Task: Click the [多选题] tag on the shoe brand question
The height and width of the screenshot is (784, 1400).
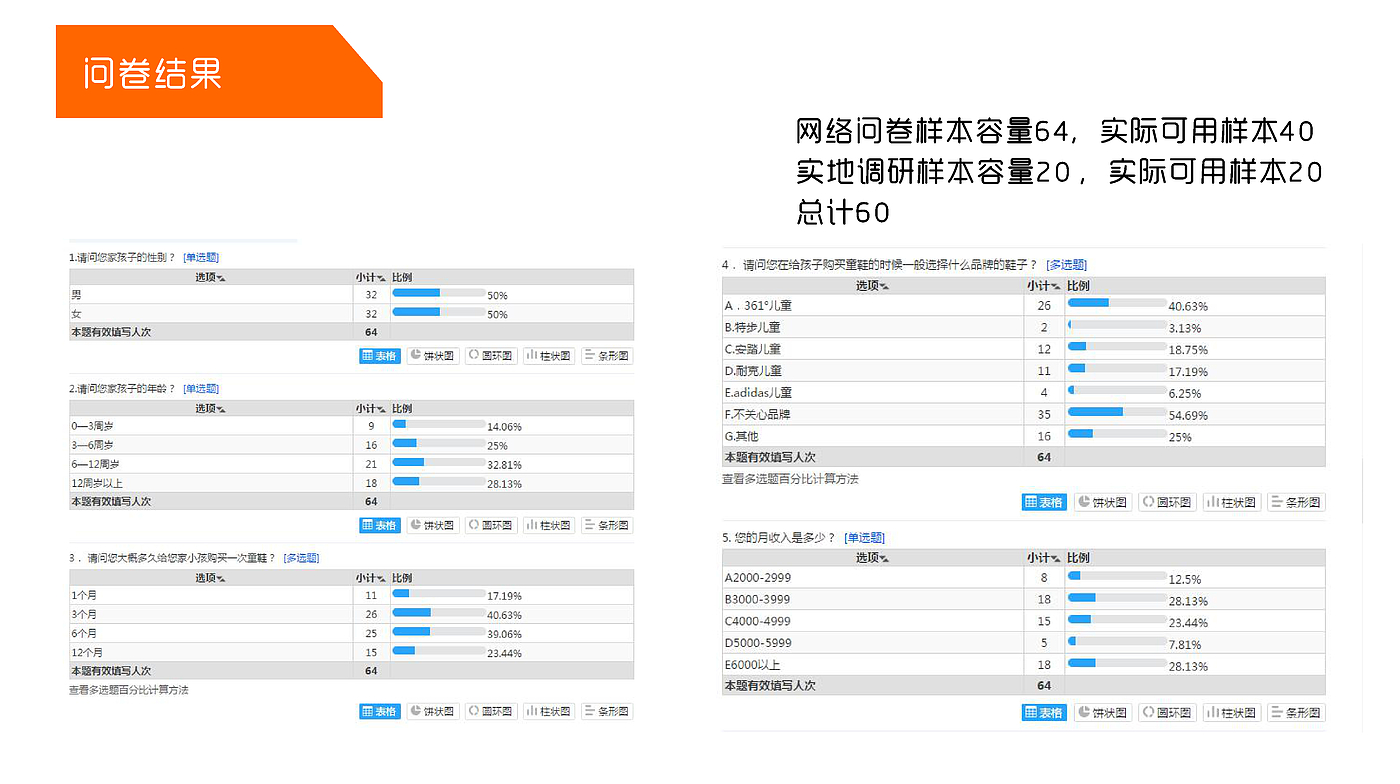Action: [1067, 265]
